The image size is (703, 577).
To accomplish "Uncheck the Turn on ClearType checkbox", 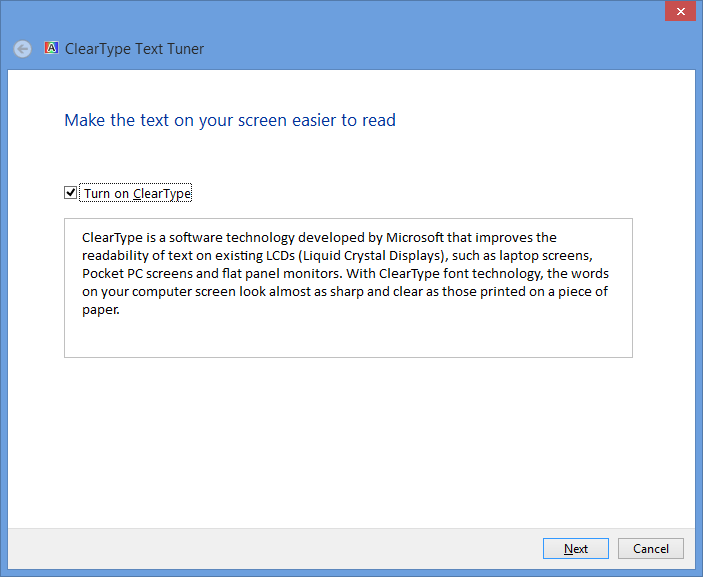I will coord(71,193).
